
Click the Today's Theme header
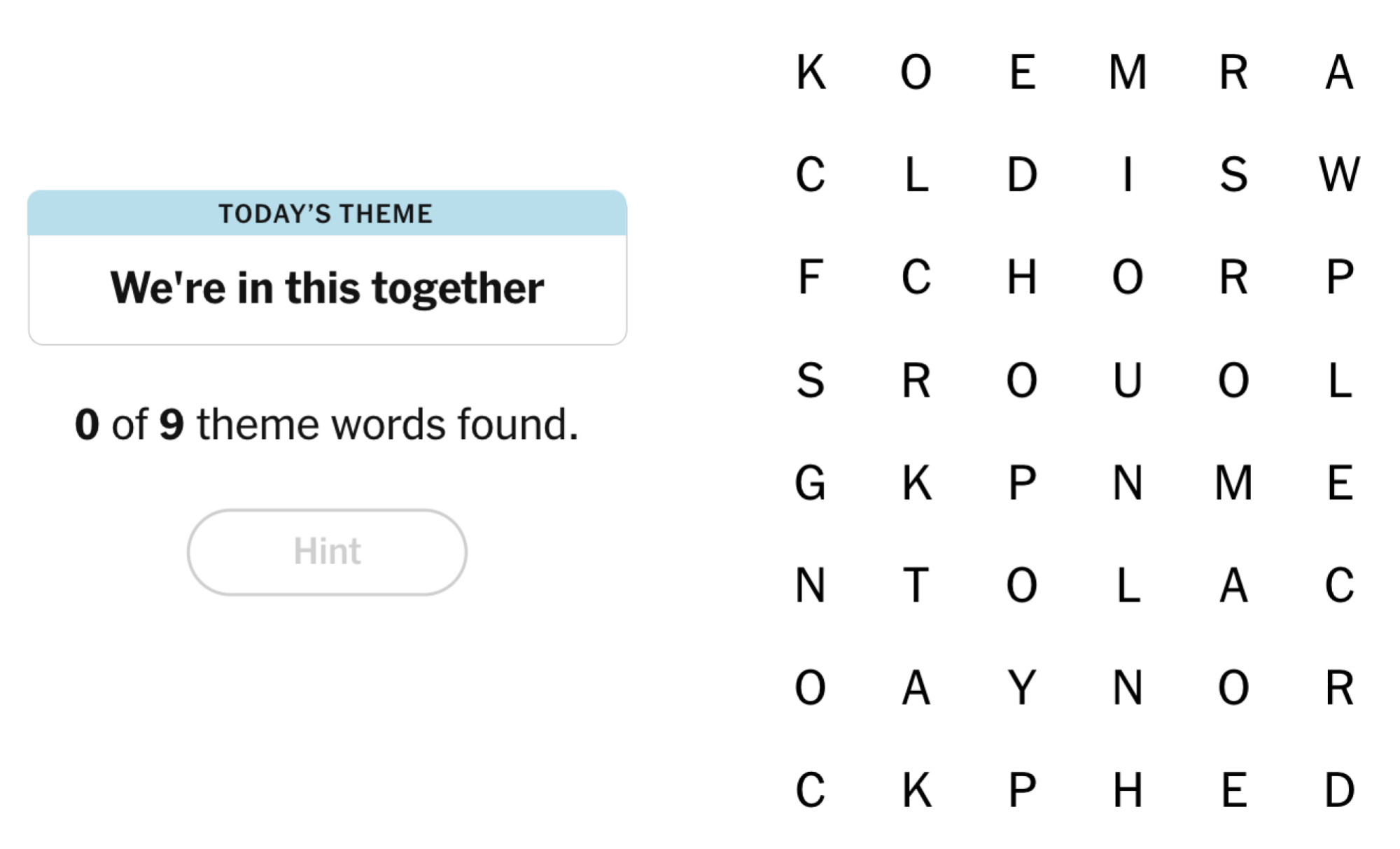[327, 213]
